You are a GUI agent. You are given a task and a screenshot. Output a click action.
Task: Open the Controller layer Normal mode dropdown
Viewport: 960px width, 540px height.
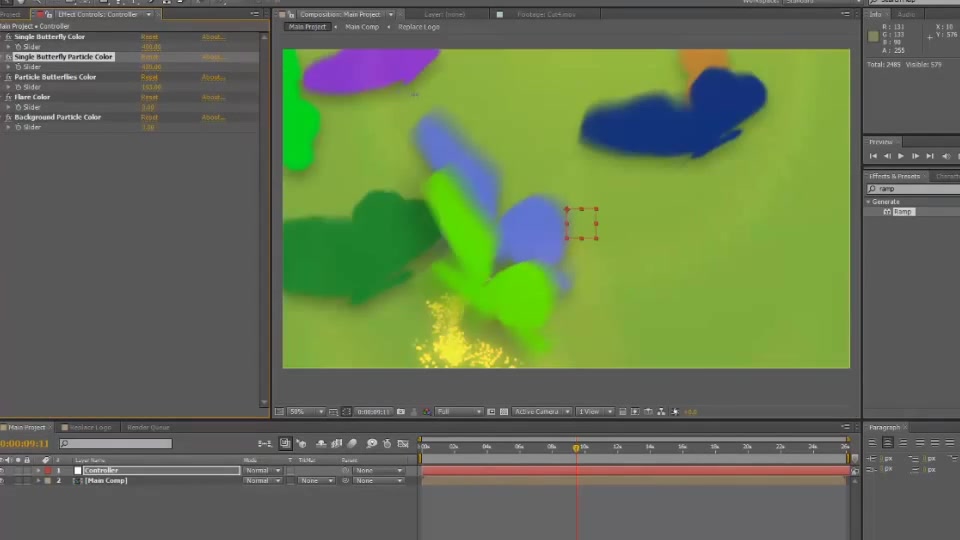click(263, 470)
